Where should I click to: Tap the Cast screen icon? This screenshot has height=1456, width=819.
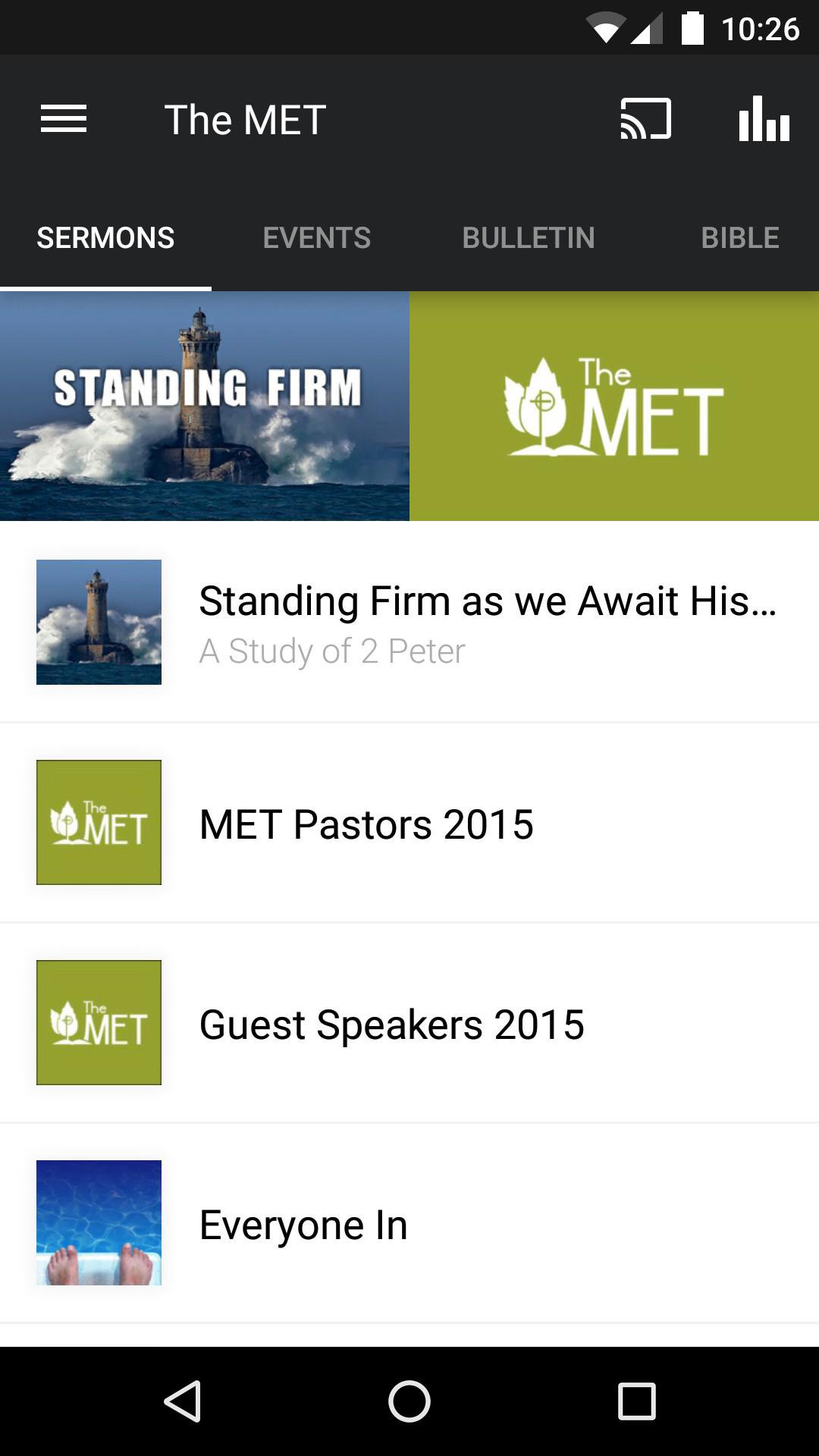pos(645,119)
